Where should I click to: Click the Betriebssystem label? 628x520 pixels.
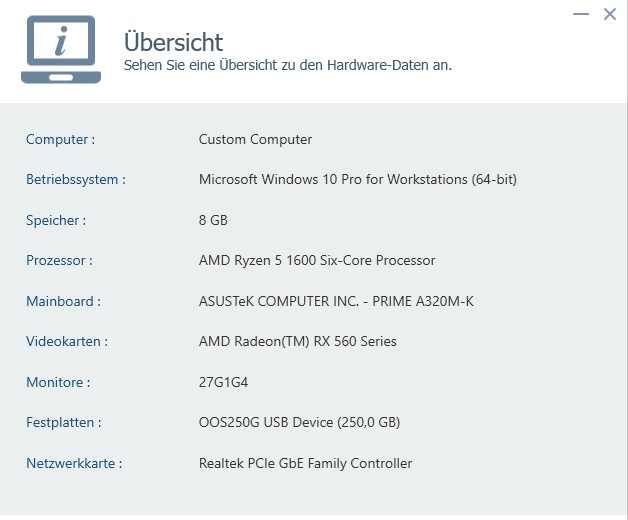click(76, 179)
